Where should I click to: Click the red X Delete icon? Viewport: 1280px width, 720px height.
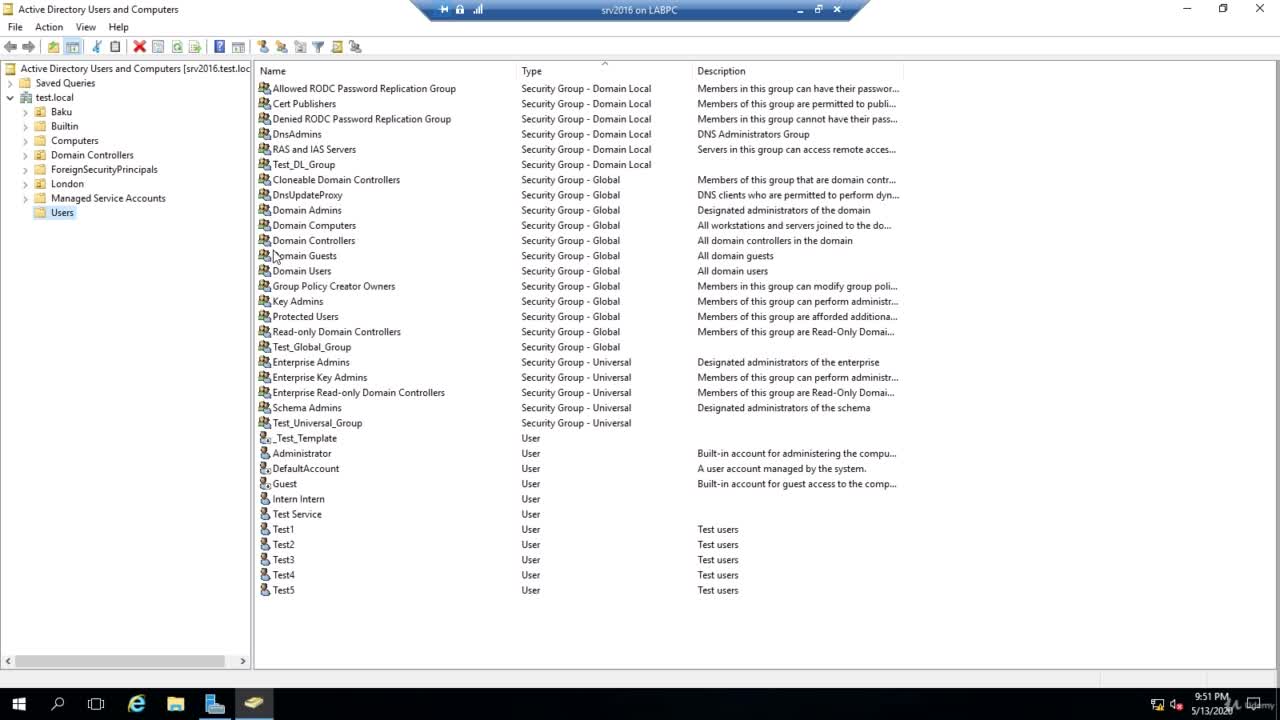pos(140,47)
